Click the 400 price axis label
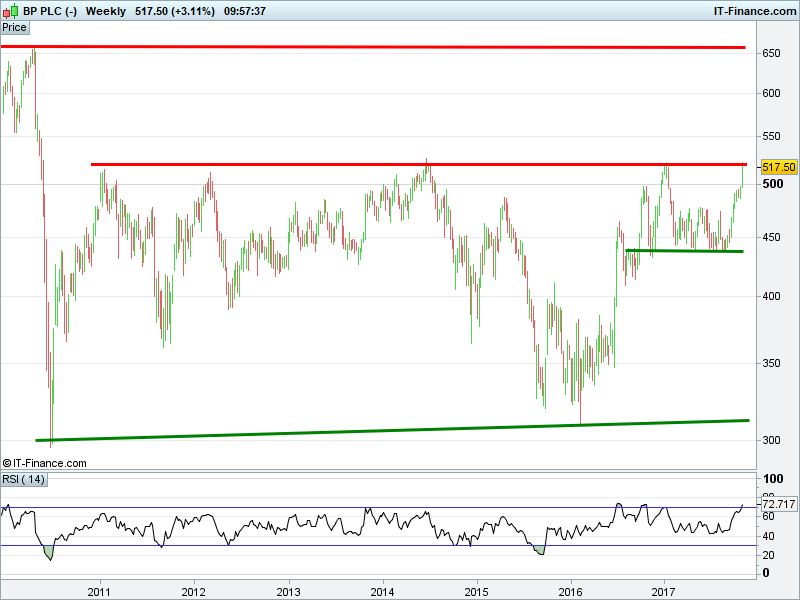 (x=771, y=296)
